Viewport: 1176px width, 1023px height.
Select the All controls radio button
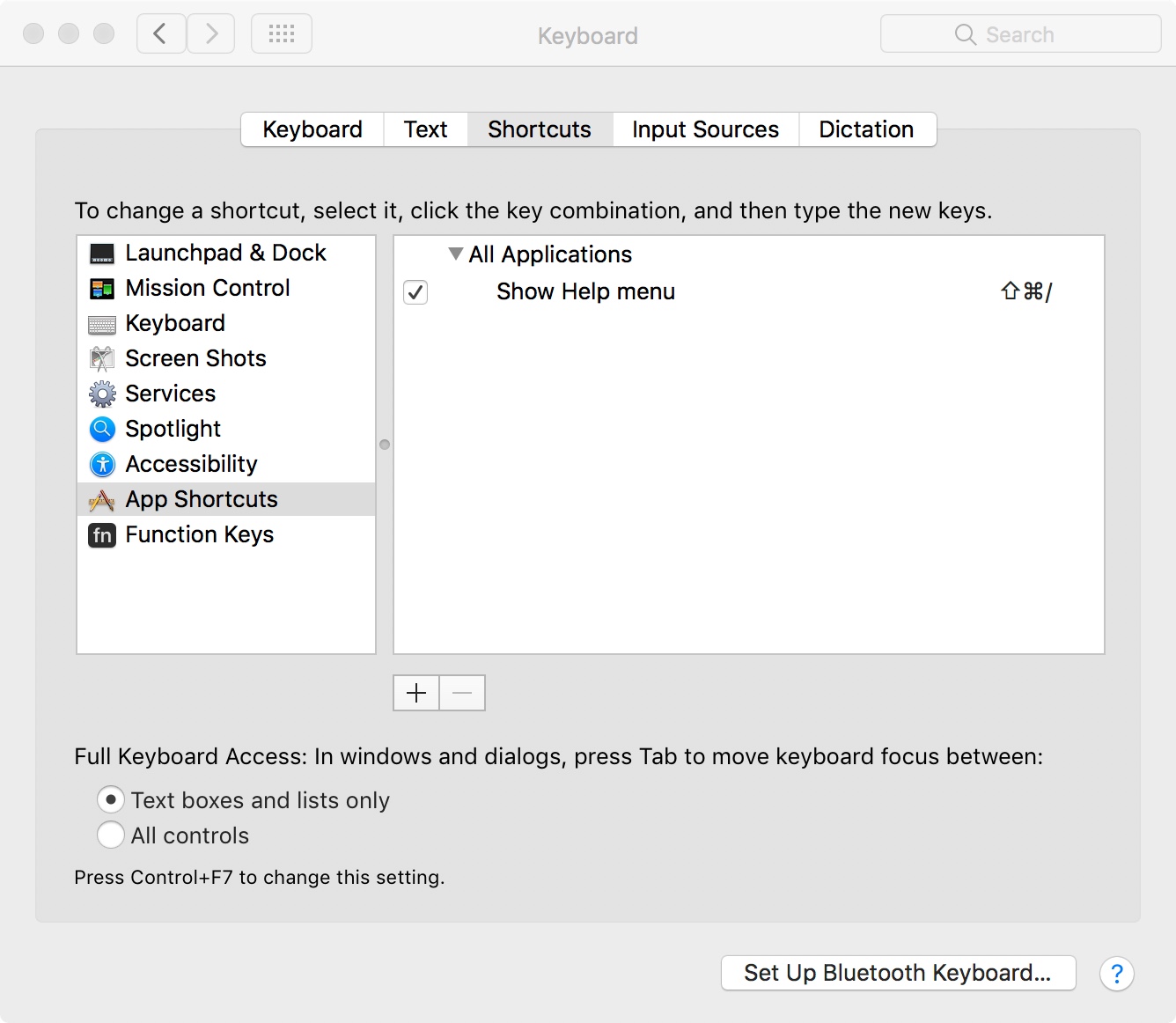click(x=110, y=835)
